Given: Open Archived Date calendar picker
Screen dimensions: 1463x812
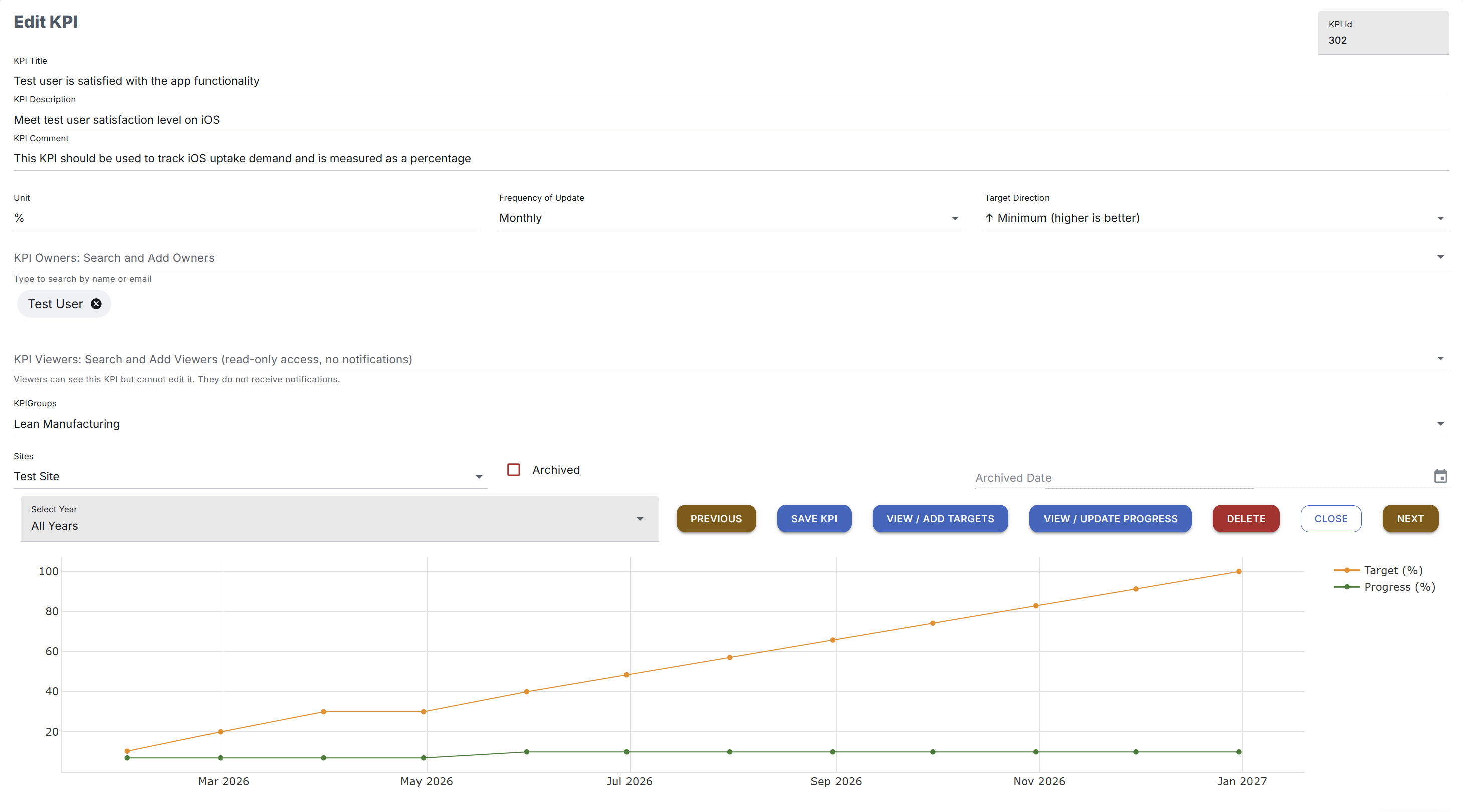Looking at the screenshot, I should tap(1440, 476).
